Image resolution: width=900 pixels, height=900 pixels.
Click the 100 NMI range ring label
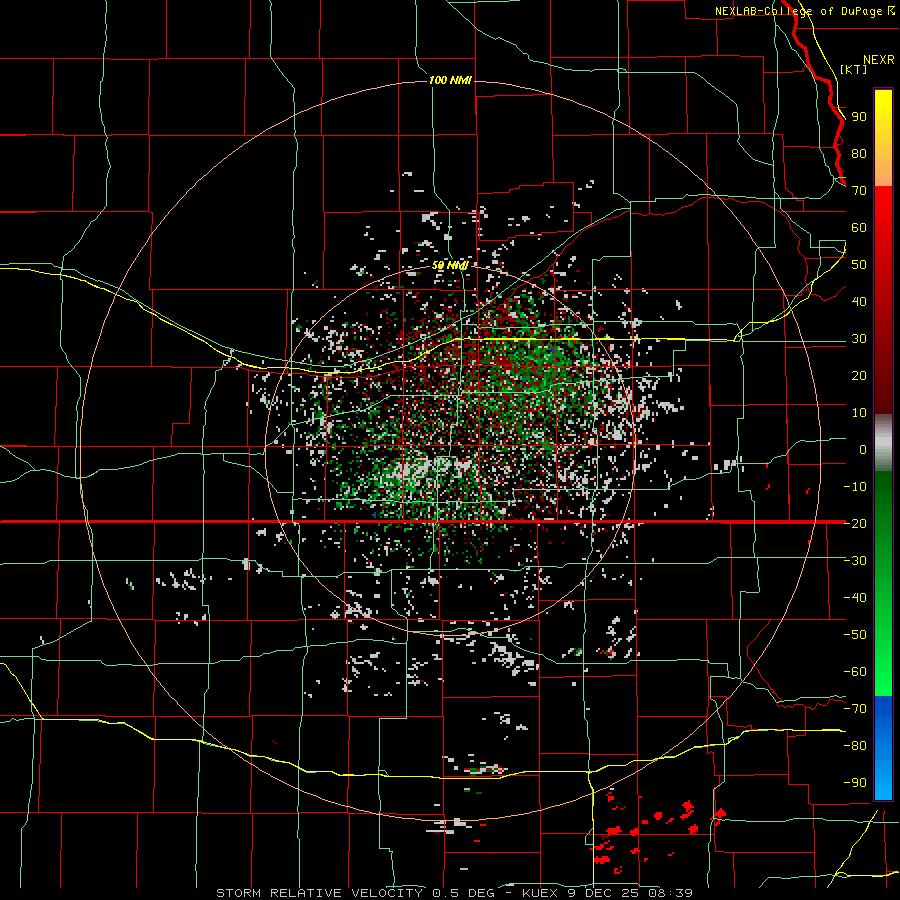pyautogui.click(x=450, y=80)
